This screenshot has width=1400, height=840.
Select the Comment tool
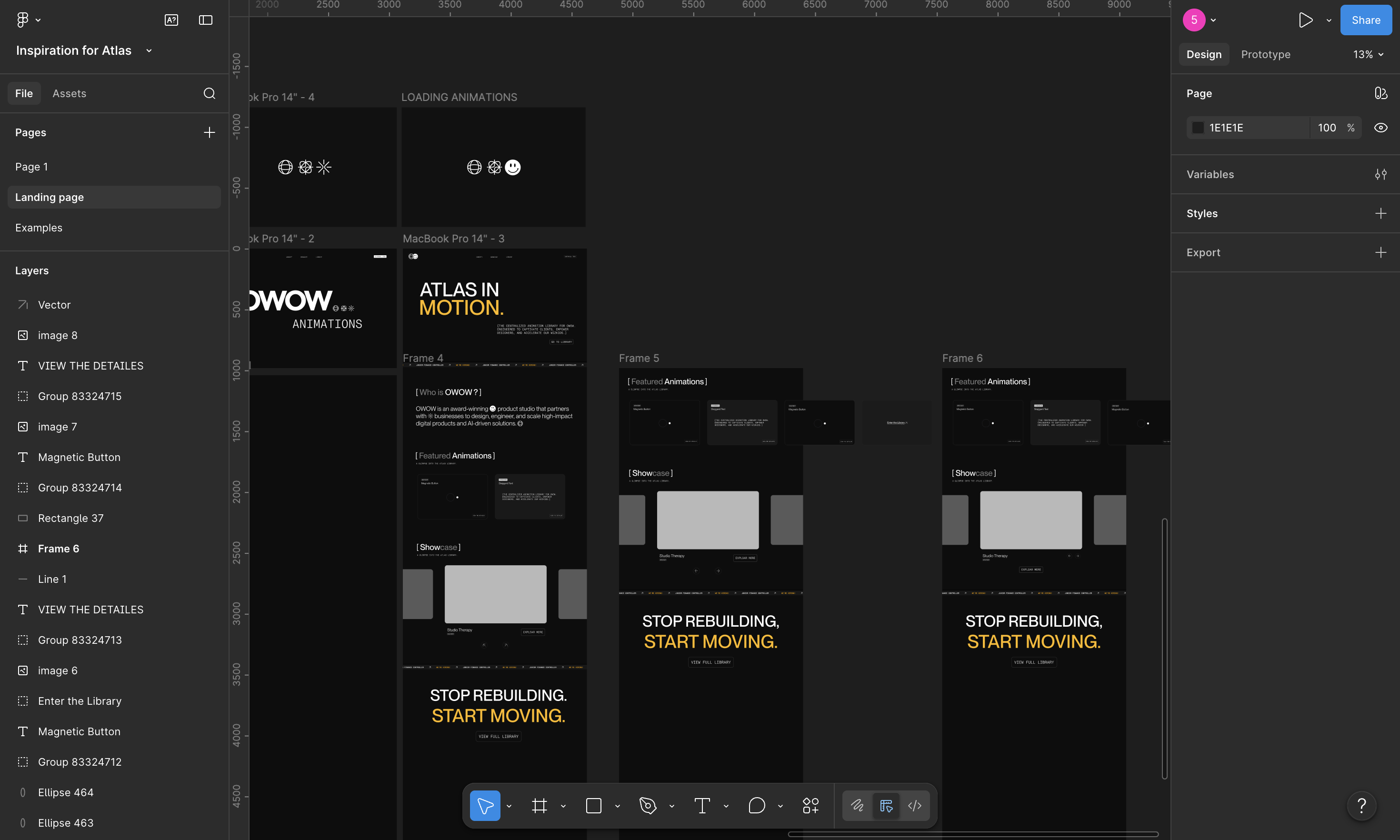click(757, 805)
